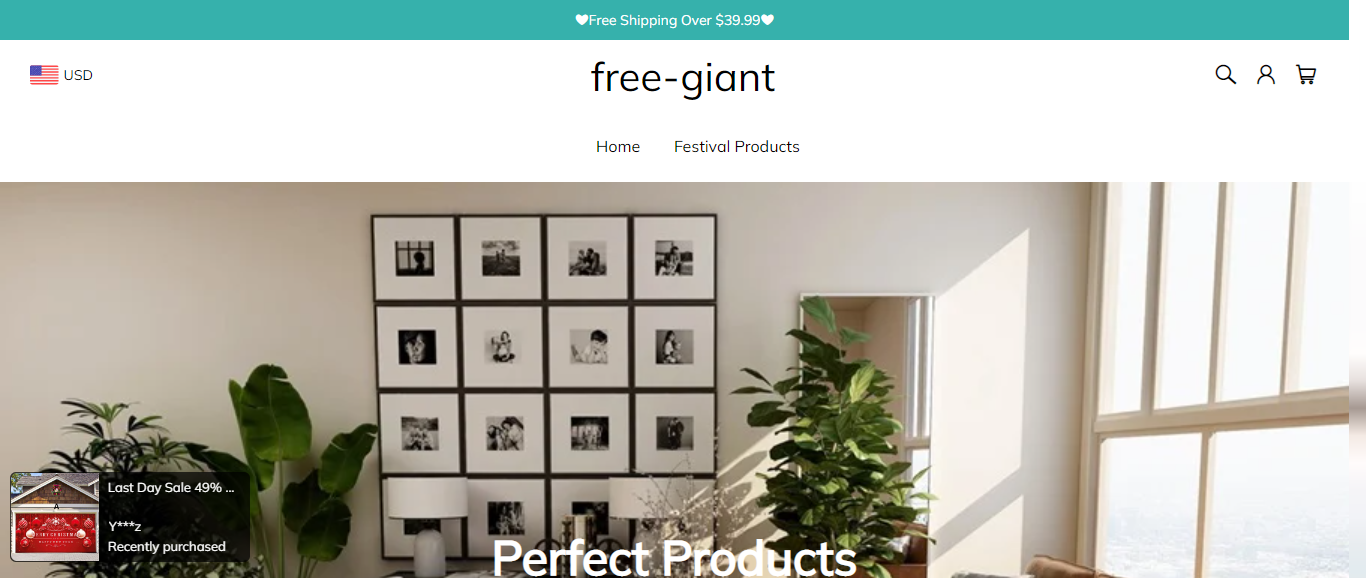The height and width of the screenshot is (578, 1366).
Task: Go to the Home menu item
Action: tap(618, 147)
